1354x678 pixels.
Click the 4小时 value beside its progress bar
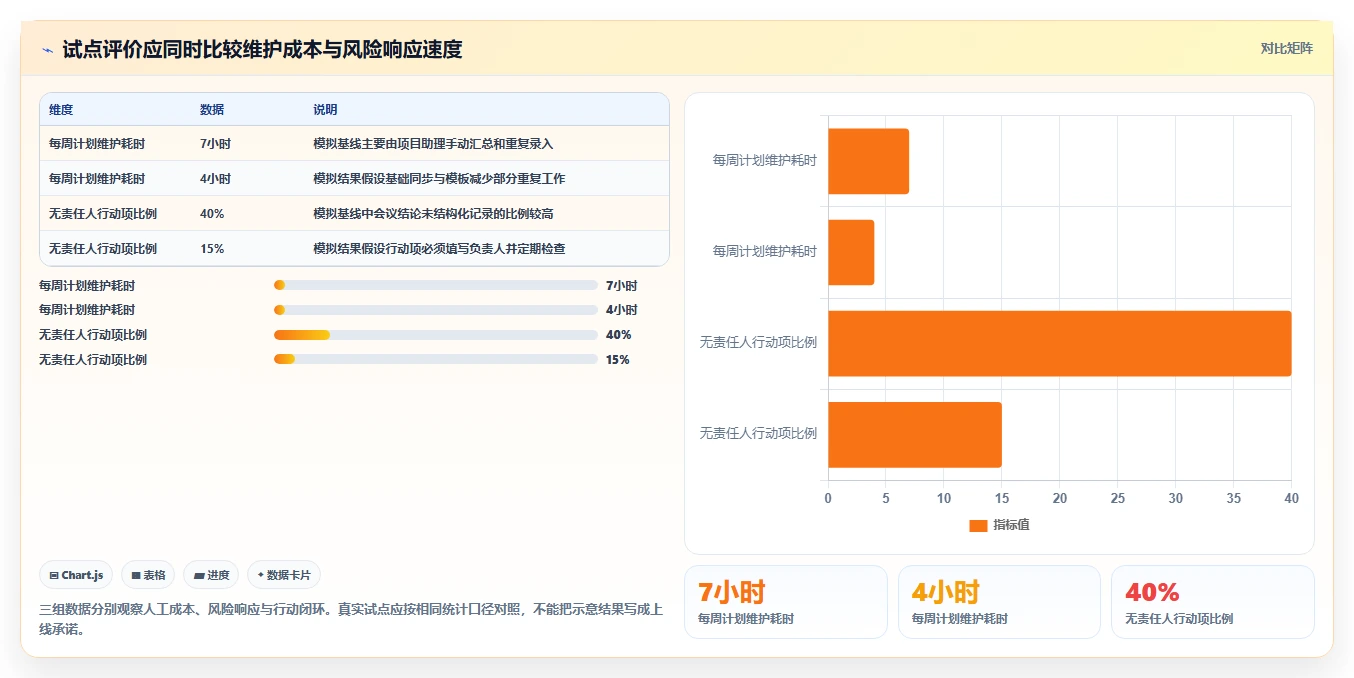(x=621, y=310)
